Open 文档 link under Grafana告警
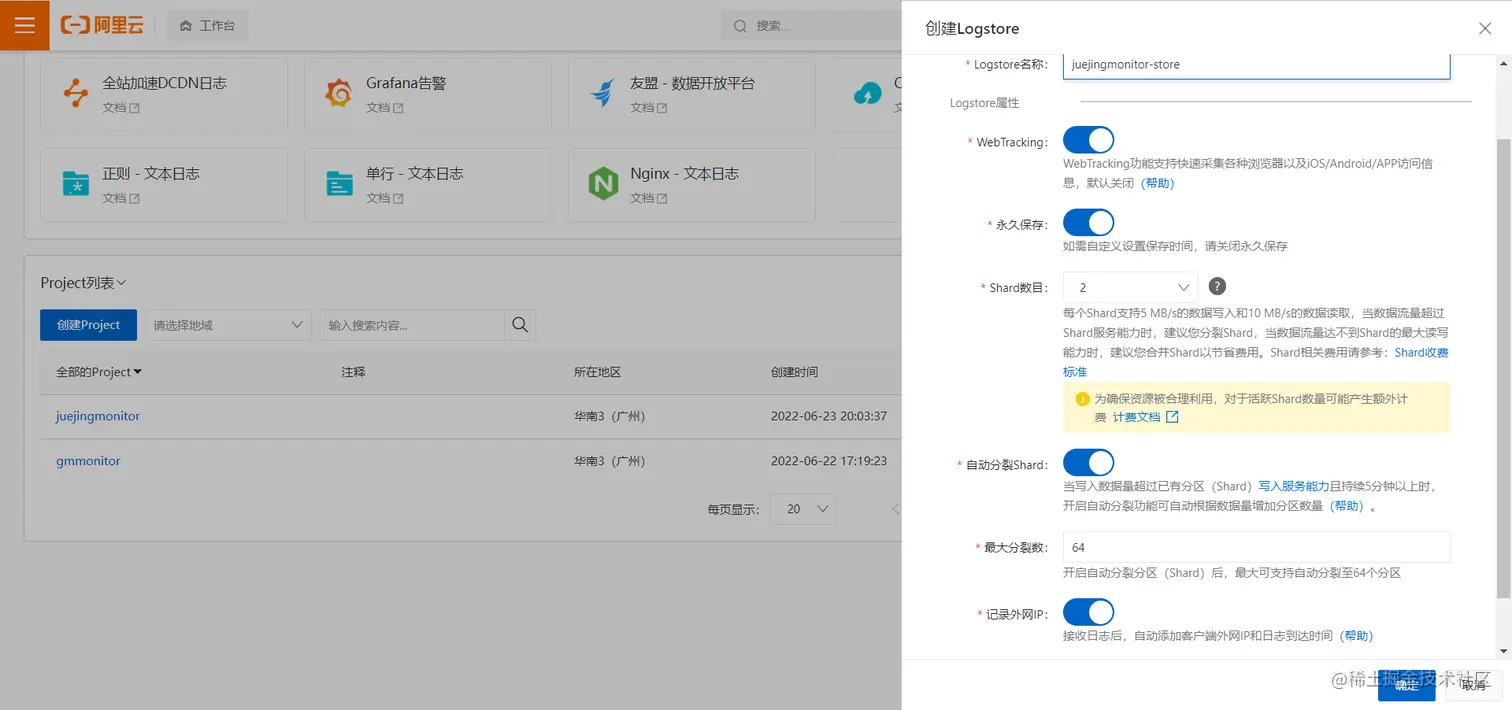1512x710 pixels. (385, 108)
